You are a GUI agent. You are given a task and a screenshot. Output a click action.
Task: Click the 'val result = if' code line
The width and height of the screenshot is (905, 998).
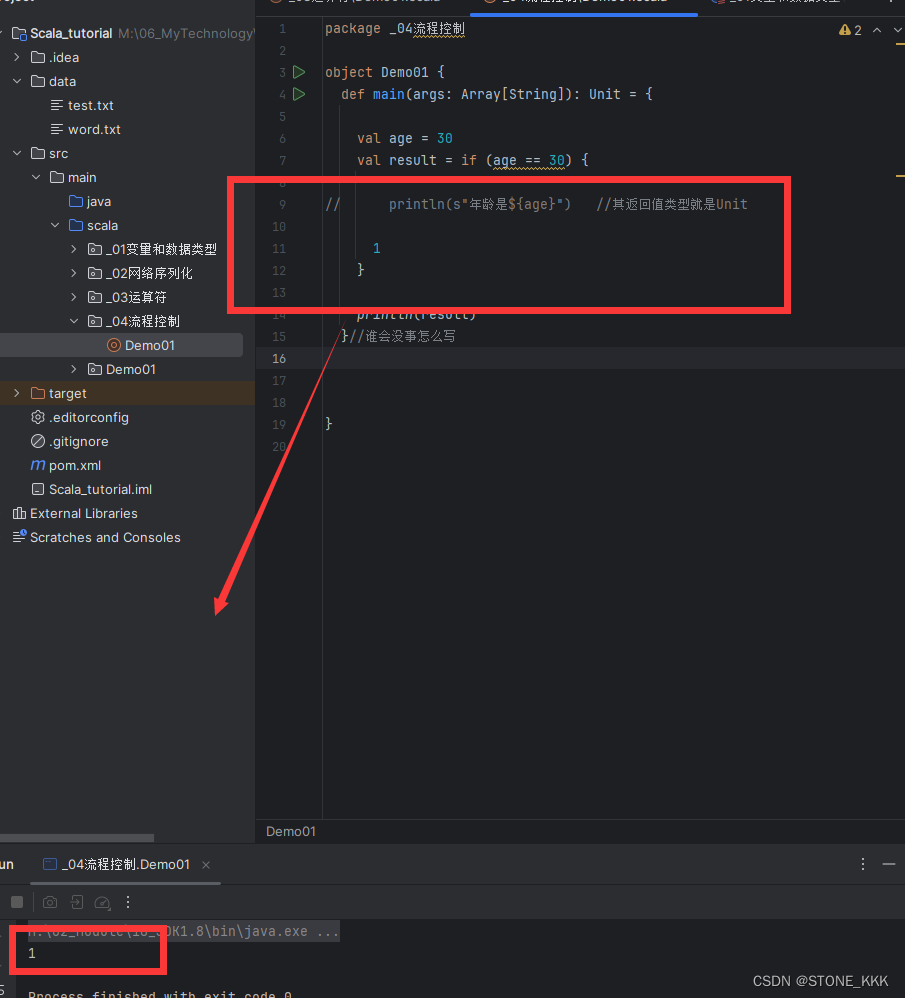point(472,160)
